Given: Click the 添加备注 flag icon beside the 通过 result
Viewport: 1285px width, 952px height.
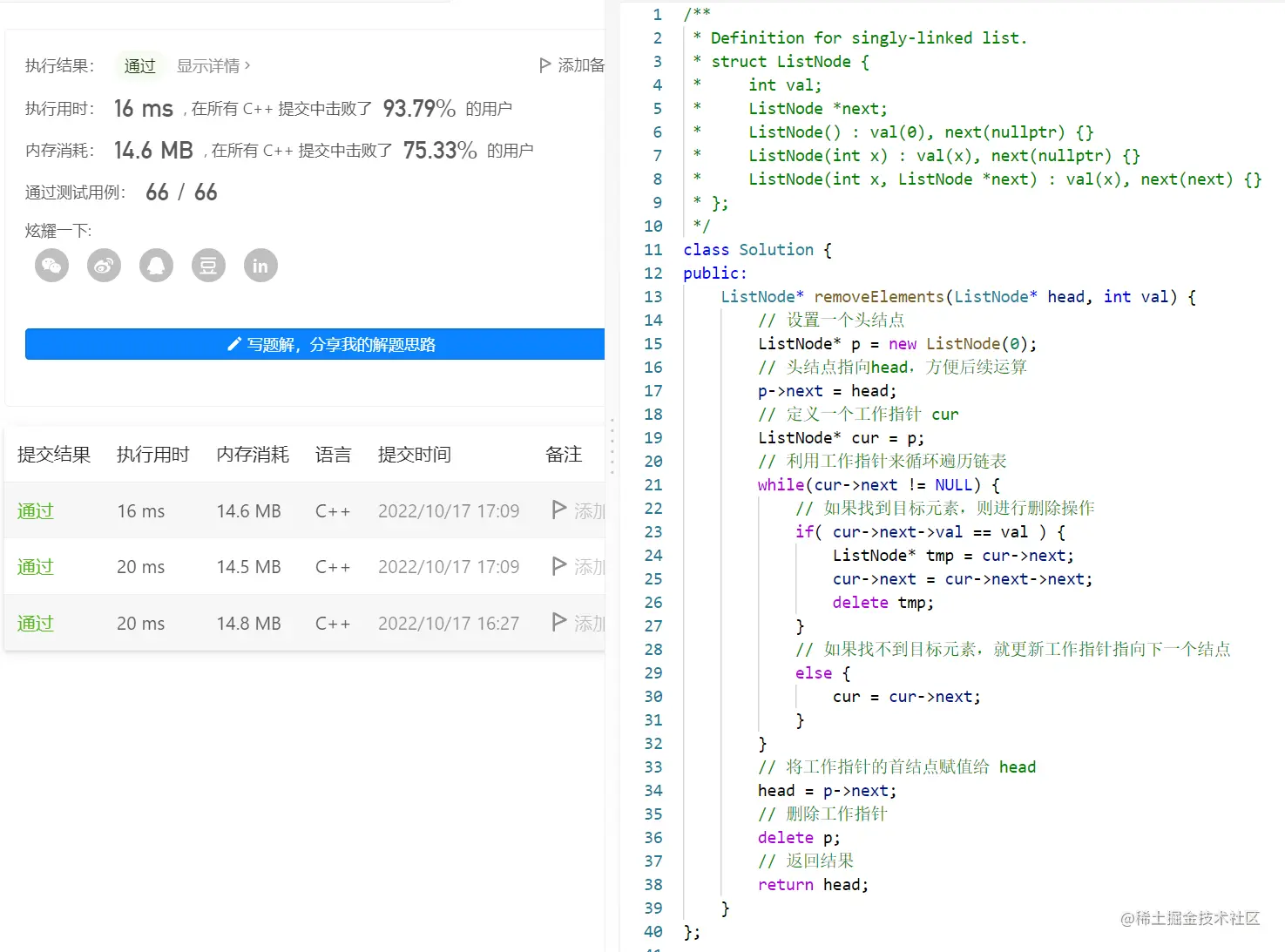Looking at the screenshot, I should pos(545,65).
